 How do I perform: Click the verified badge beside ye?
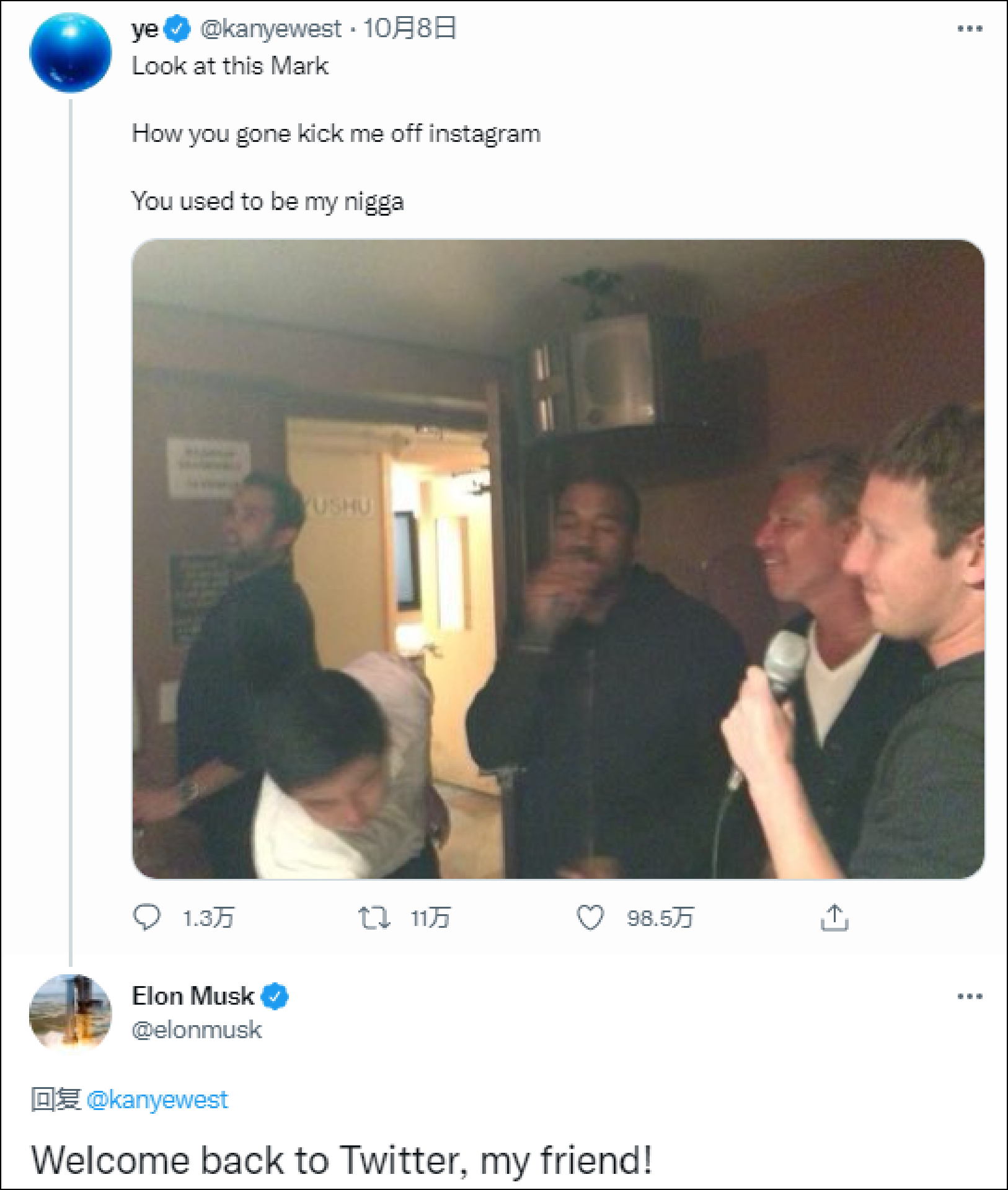click(179, 29)
